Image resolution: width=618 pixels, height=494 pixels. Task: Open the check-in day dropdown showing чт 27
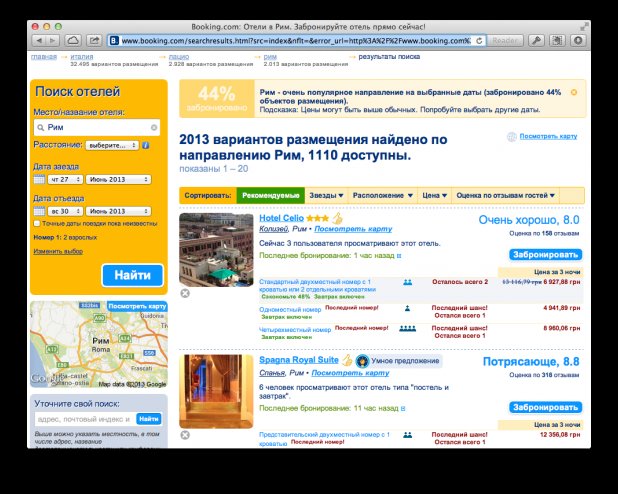pos(63,179)
